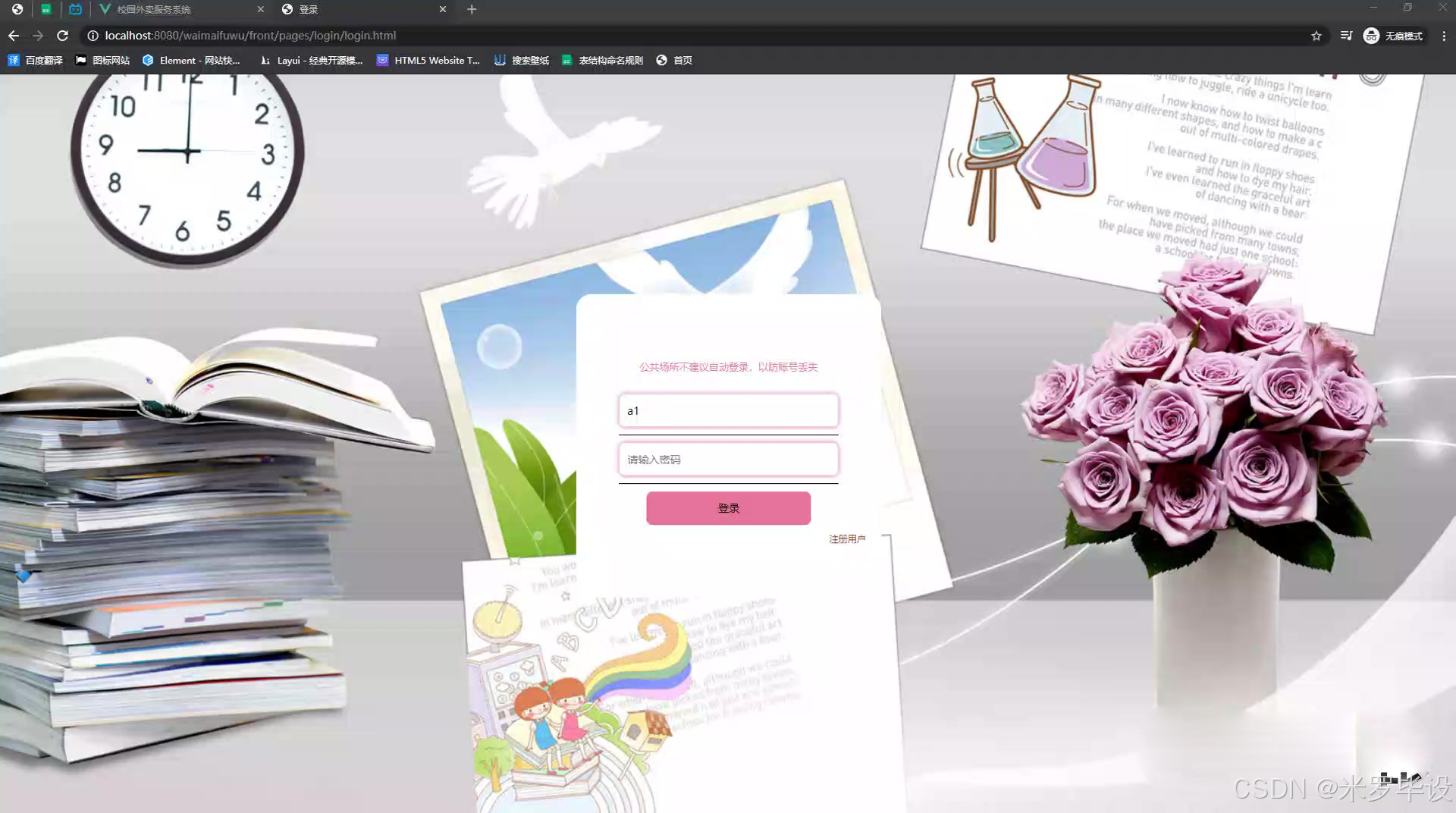Open the 图标网站 bookmark
Viewport: 1456px width, 813px height.
click(102, 60)
